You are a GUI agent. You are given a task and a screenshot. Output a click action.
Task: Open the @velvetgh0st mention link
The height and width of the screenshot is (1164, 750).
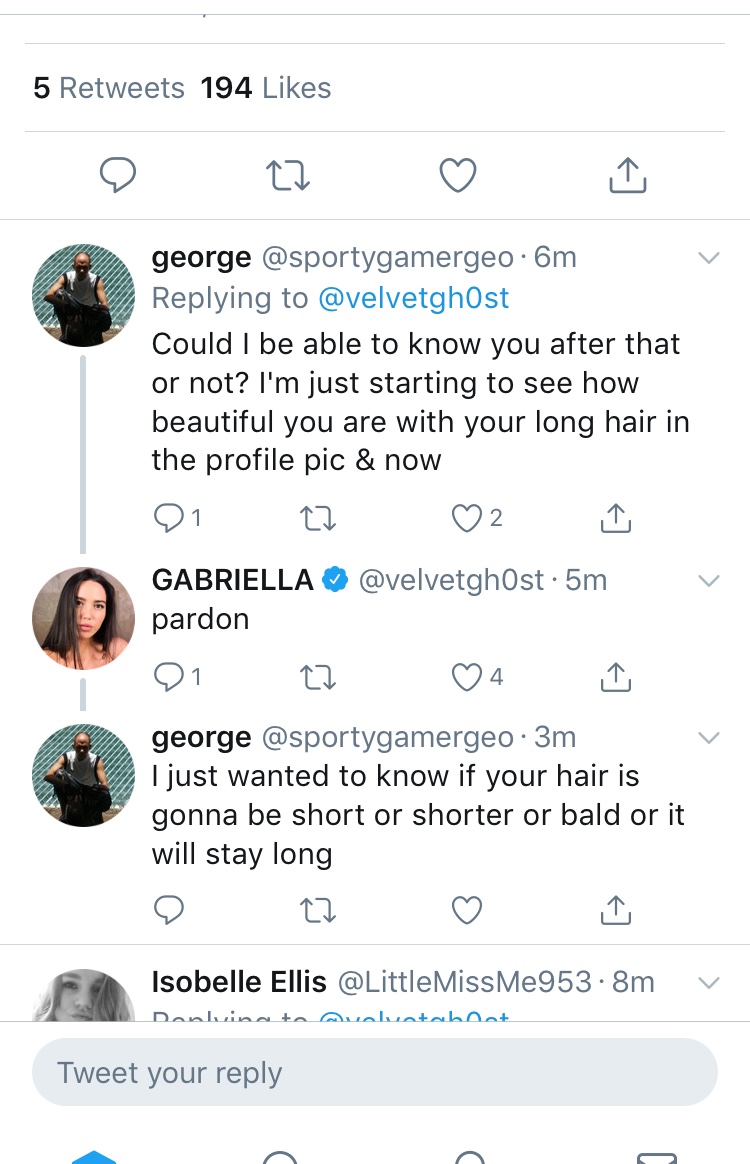(413, 298)
